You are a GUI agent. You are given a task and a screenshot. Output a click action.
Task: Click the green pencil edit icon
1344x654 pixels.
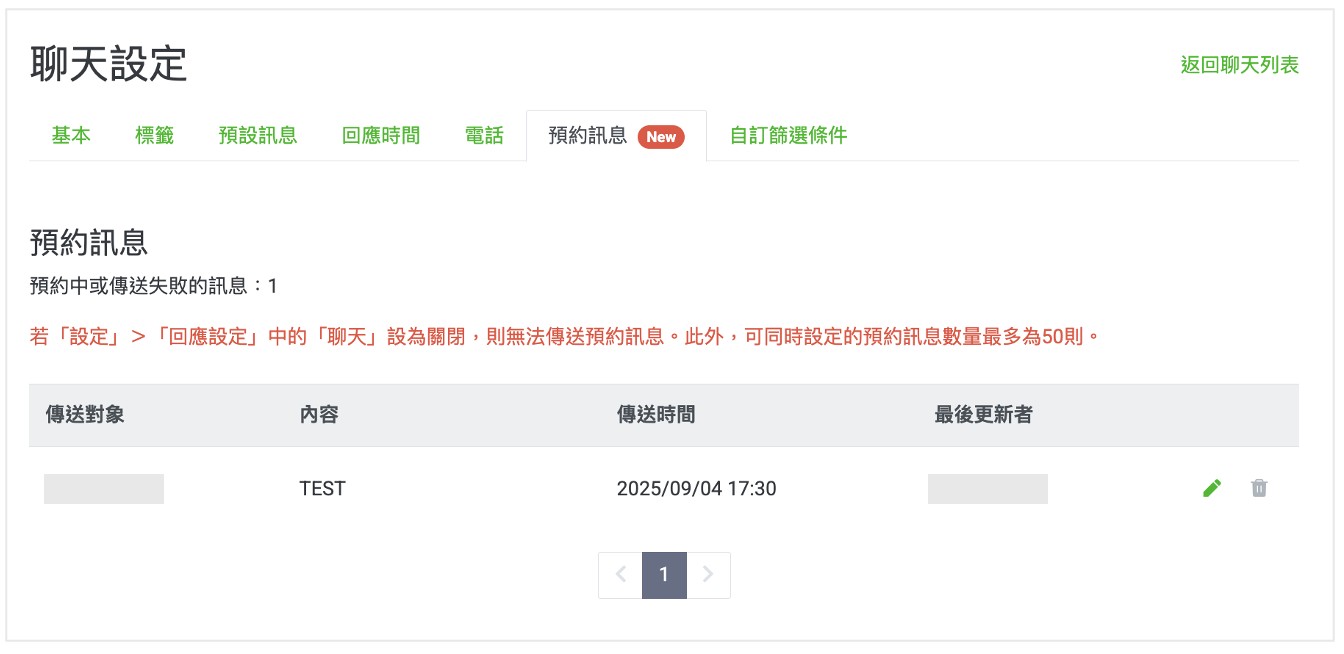point(1212,488)
